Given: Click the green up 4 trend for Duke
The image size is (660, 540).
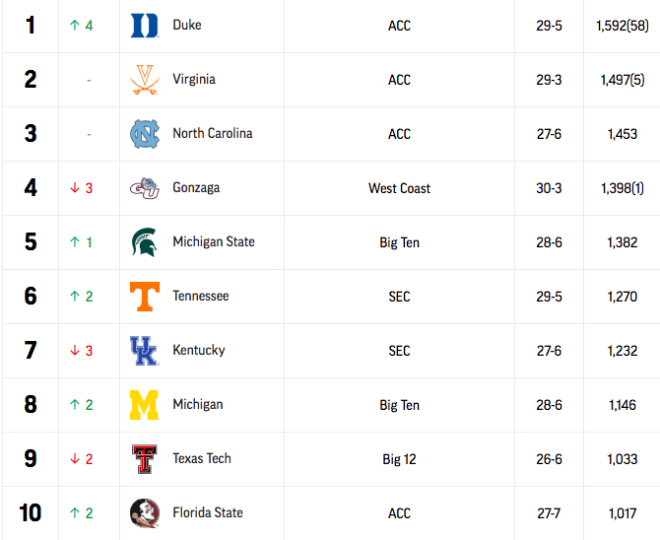Looking at the screenshot, I should (81, 26).
